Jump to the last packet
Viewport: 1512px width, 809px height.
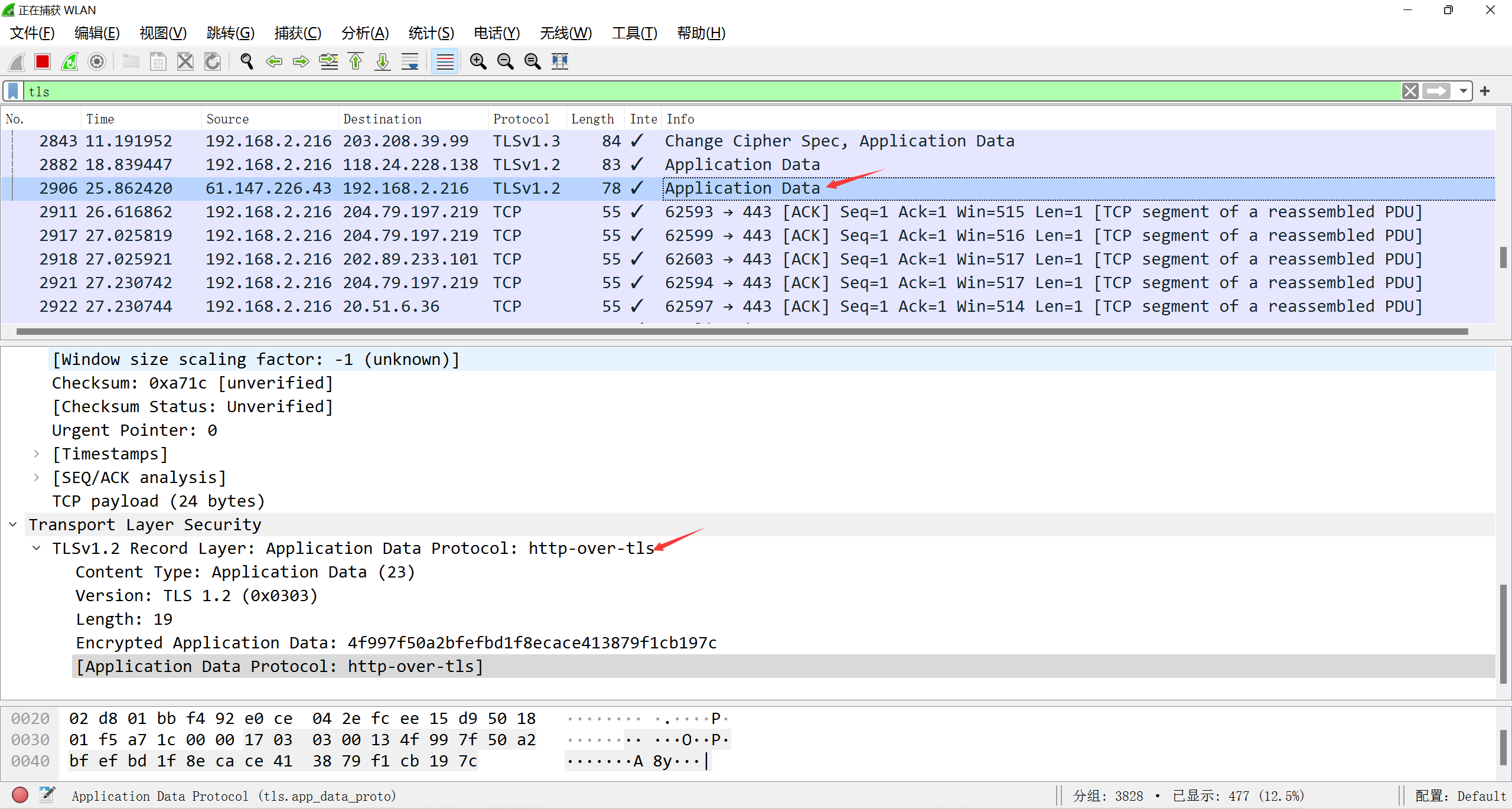[x=383, y=61]
